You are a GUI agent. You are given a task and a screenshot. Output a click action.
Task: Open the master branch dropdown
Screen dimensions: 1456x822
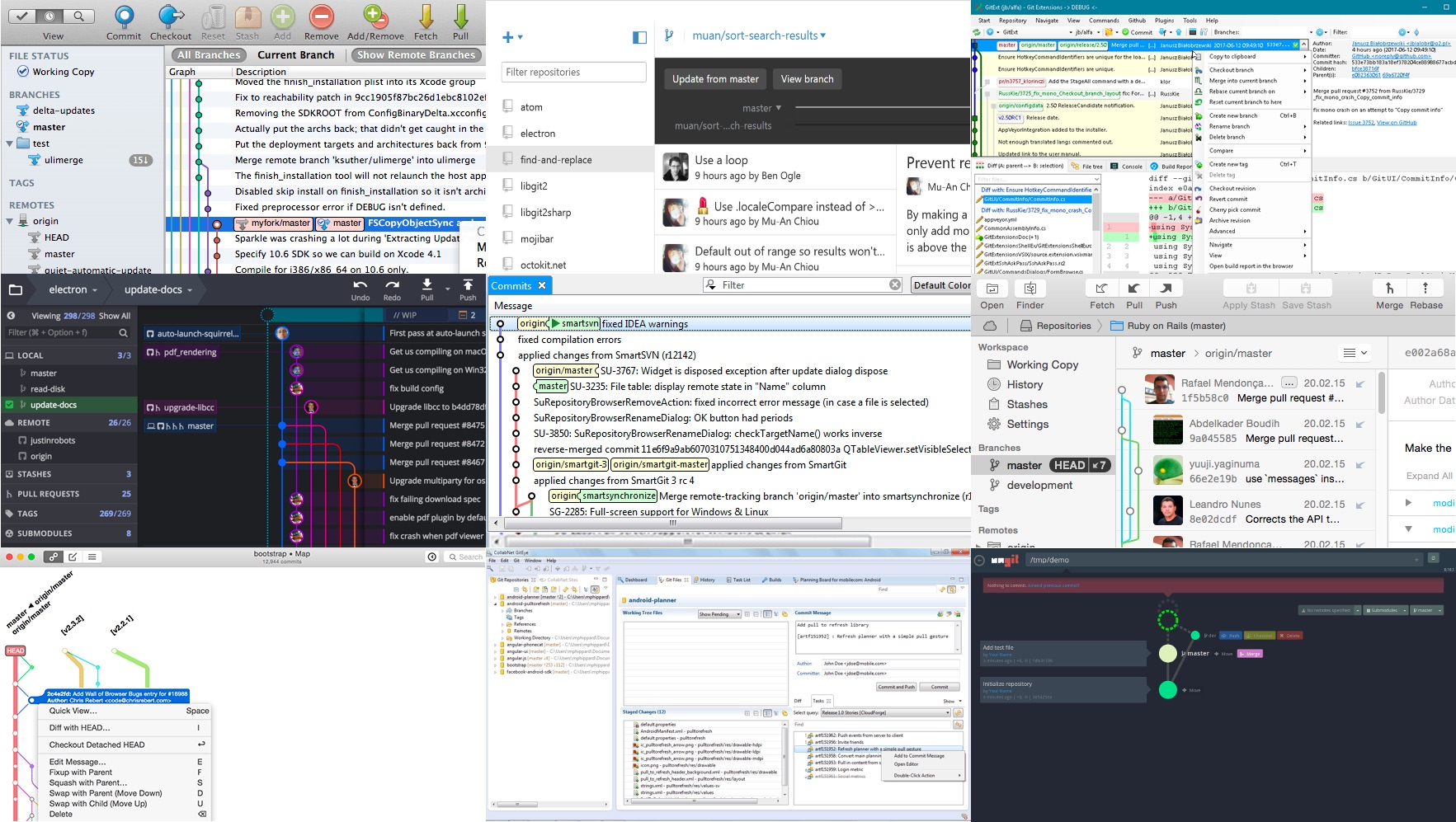point(761,108)
